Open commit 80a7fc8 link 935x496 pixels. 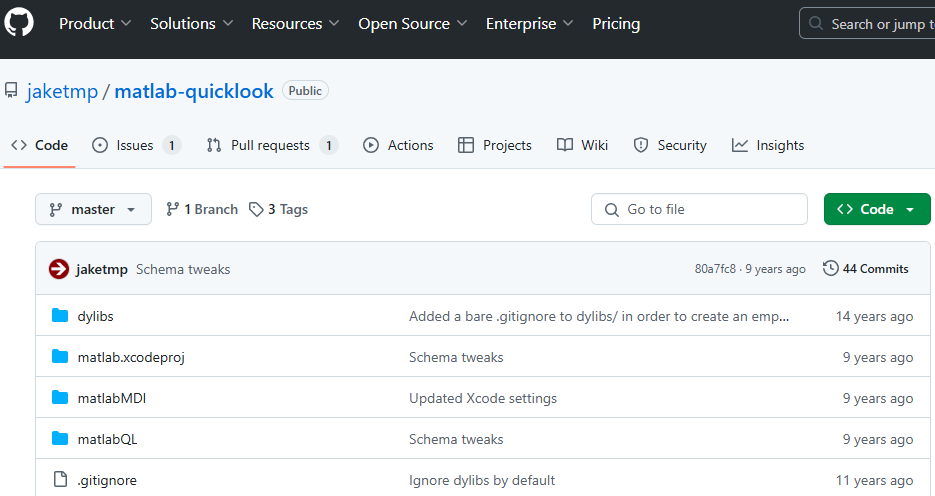coord(715,269)
